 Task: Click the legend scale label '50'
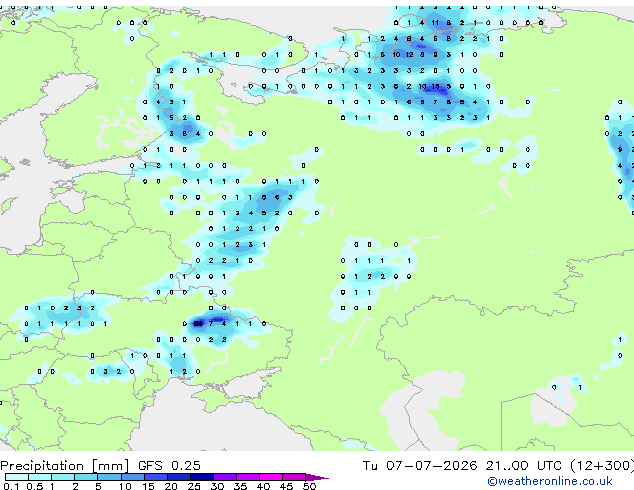[x=309, y=486]
